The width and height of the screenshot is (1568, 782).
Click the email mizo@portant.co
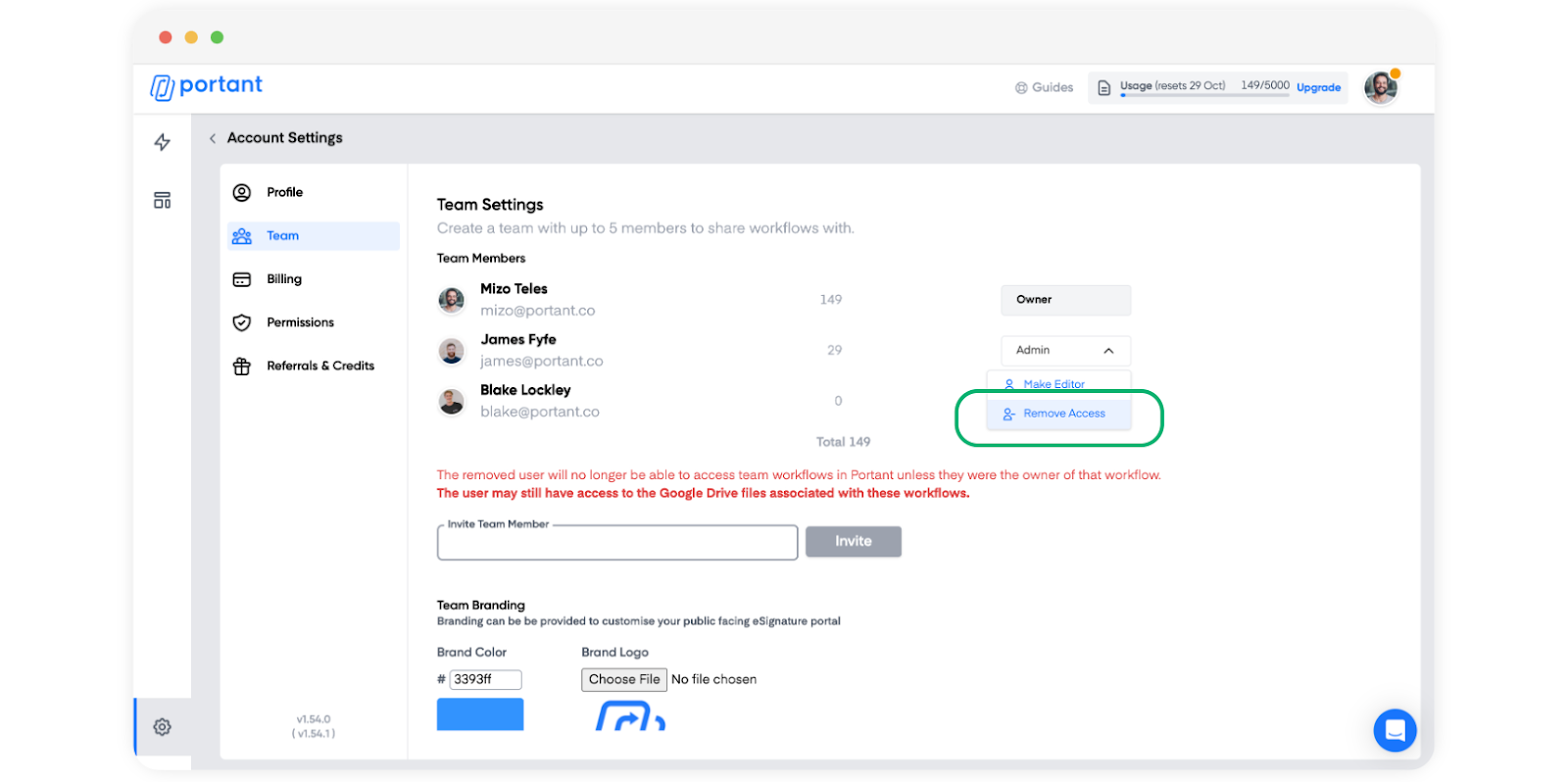(x=538, y=311)
